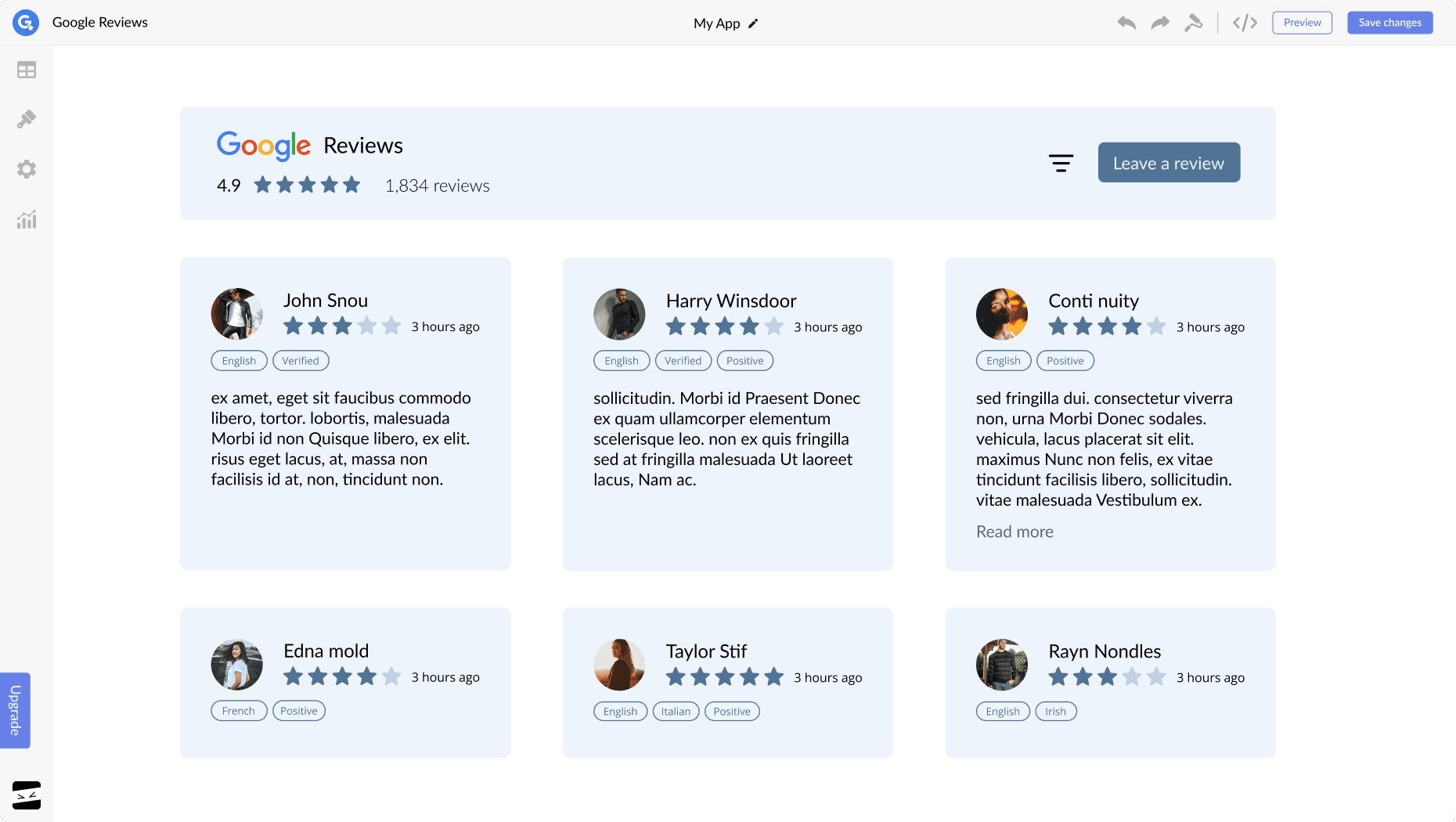Image resolution: width=1456 pixels, height=822 pixels.
Task: Click the 4.9 overall rating value
Action: [229, 186]
